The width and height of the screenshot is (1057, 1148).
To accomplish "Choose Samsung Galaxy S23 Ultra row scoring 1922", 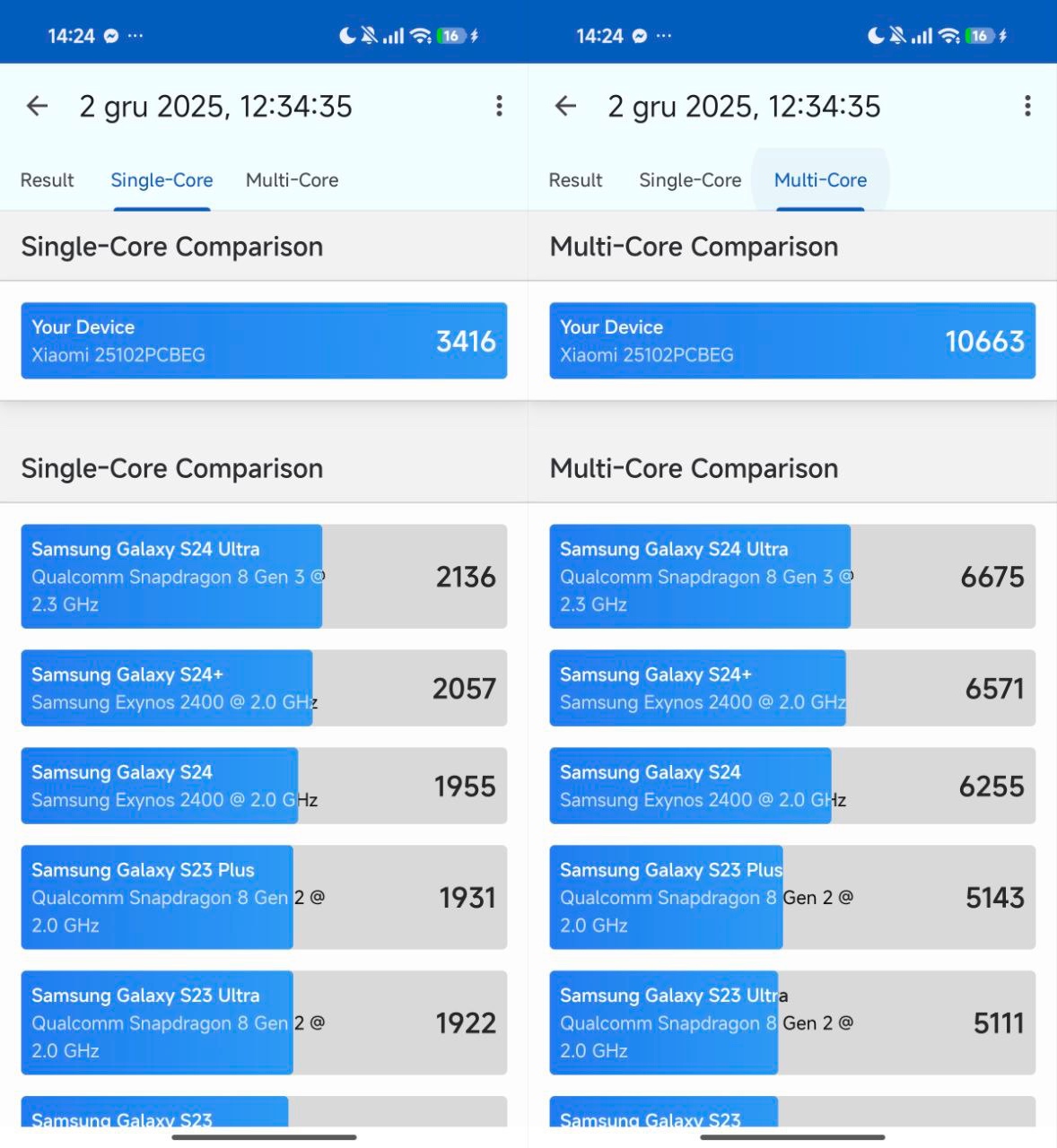I will pos(264,1022).
